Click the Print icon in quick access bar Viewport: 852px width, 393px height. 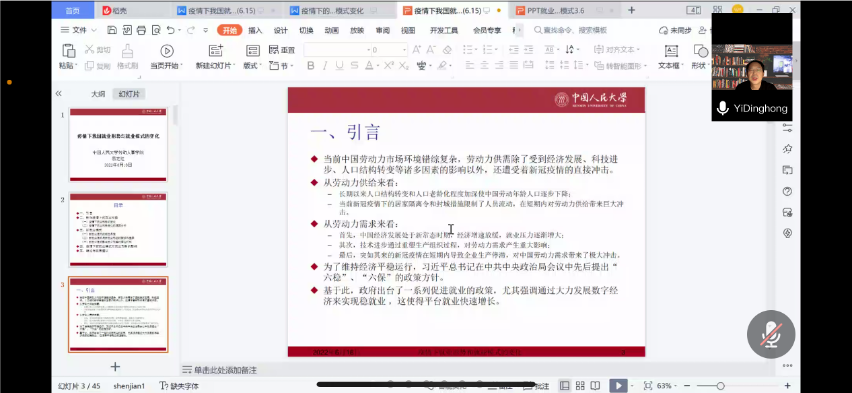[141, 30]
